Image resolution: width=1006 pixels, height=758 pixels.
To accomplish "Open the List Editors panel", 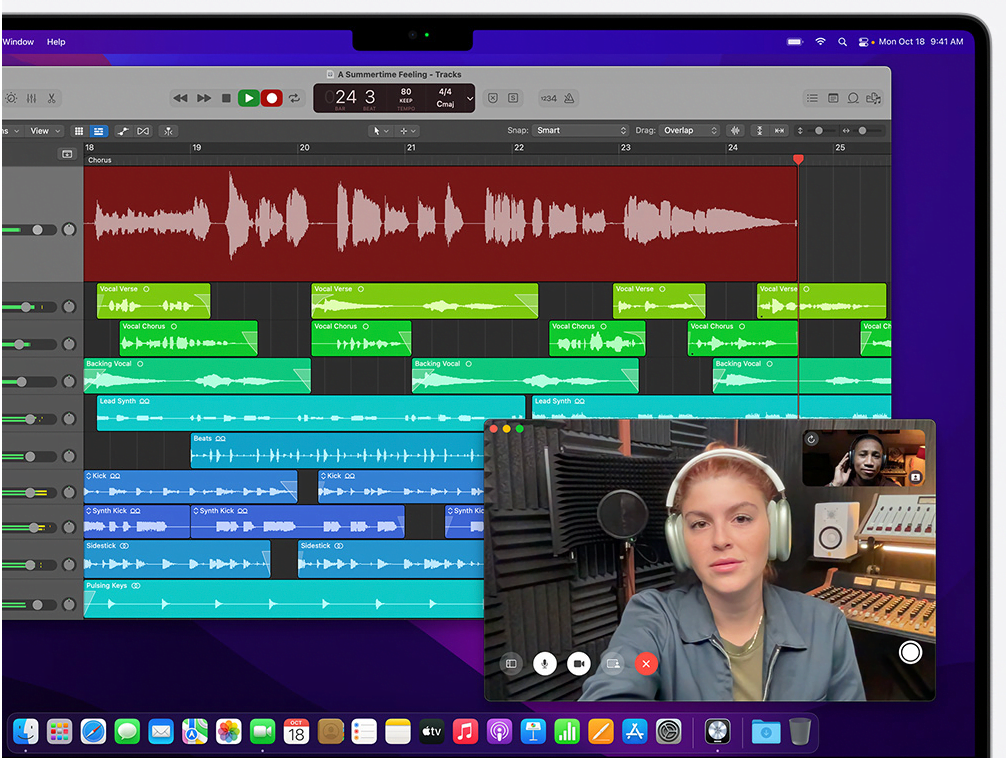I will 812,98.
